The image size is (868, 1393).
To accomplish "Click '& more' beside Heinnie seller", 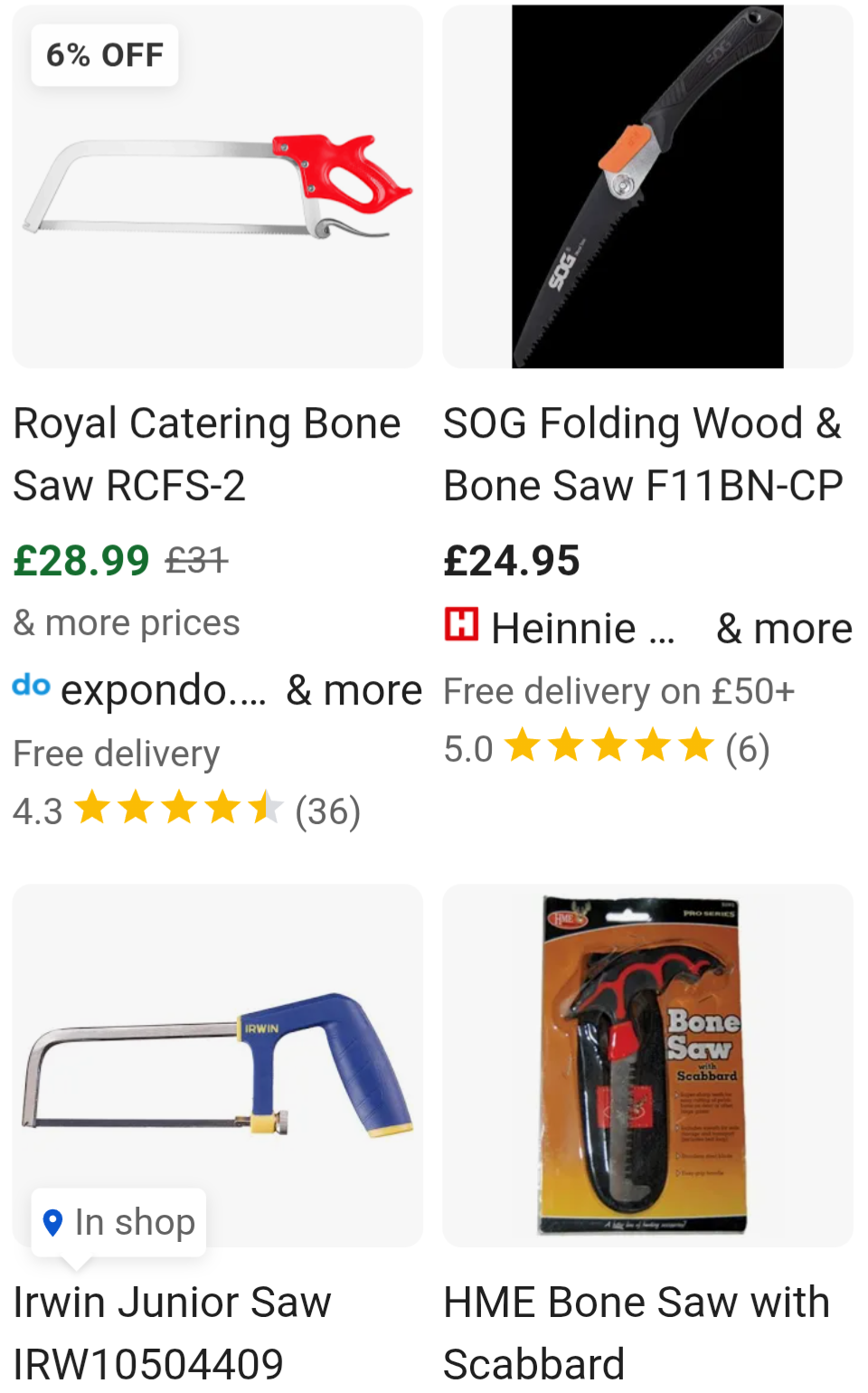I will pyautogui.click(x=784, y=629).
